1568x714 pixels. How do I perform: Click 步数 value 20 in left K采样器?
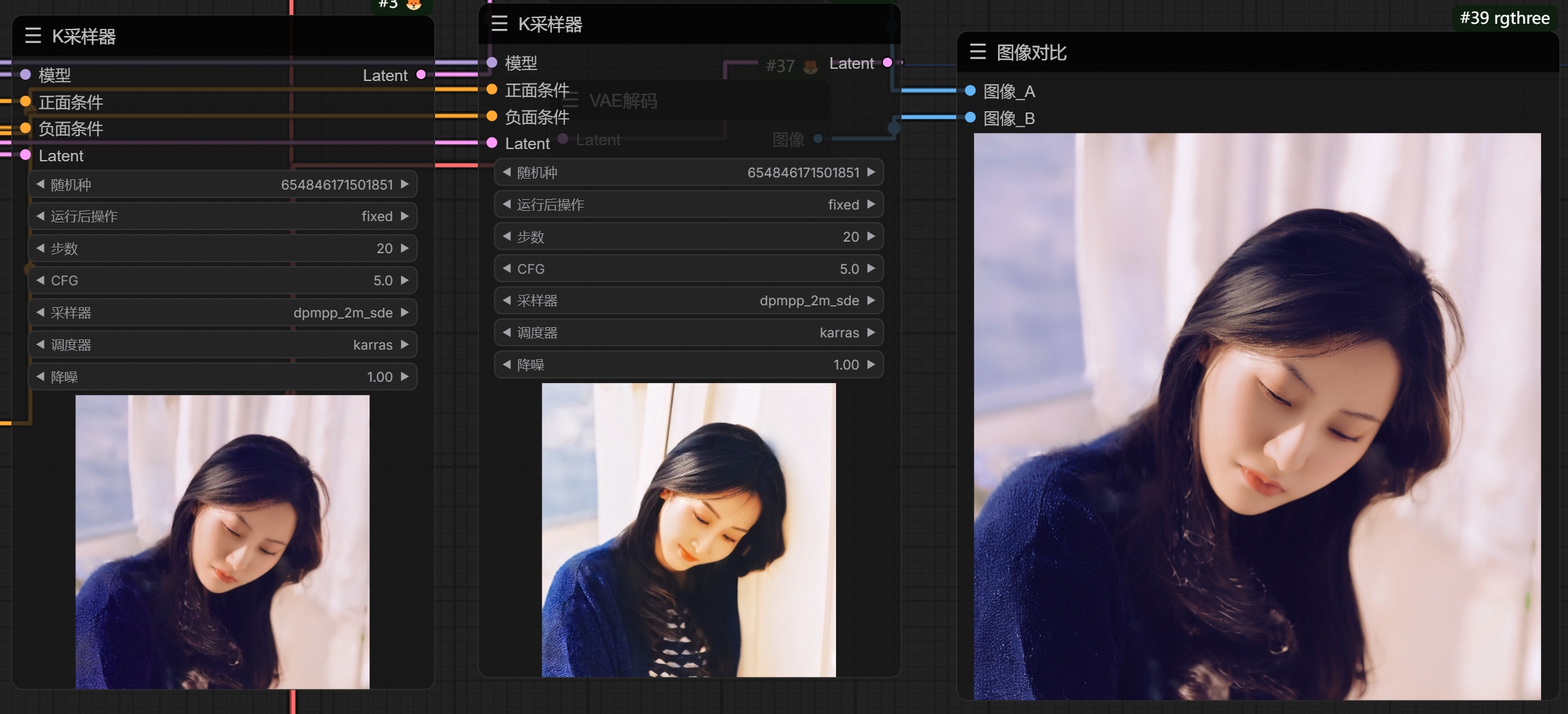coord(384,248)
